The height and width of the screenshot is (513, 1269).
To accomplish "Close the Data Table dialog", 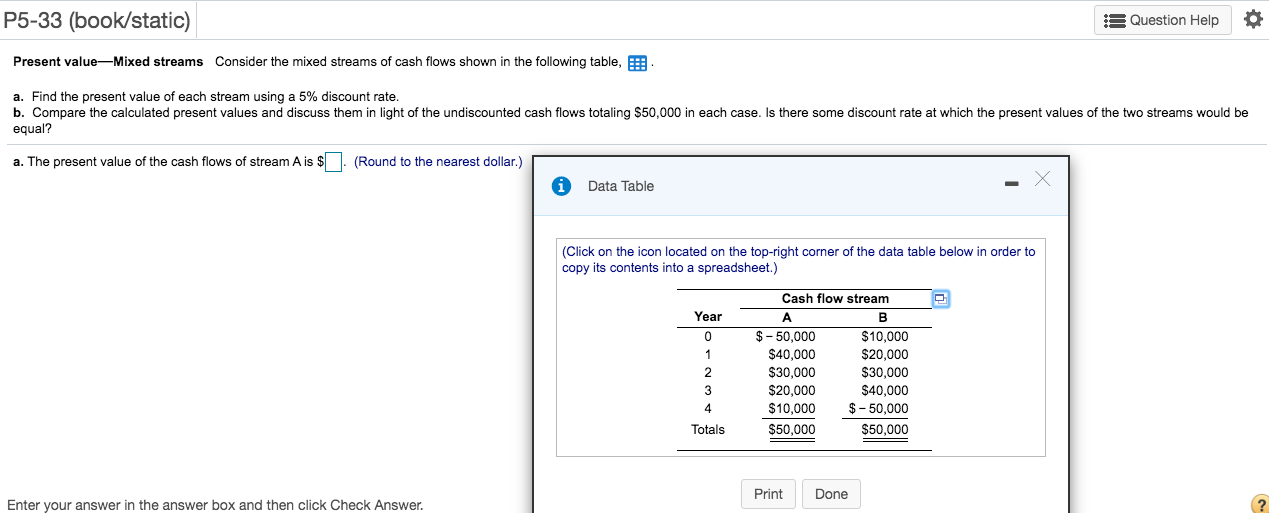I will (1043, 179).
